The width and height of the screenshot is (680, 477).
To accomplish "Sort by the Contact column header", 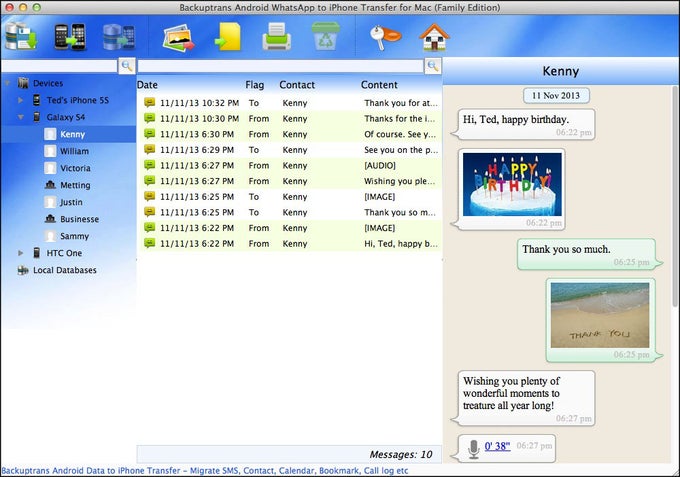I will pyautogui.click(x=297, y=85).
